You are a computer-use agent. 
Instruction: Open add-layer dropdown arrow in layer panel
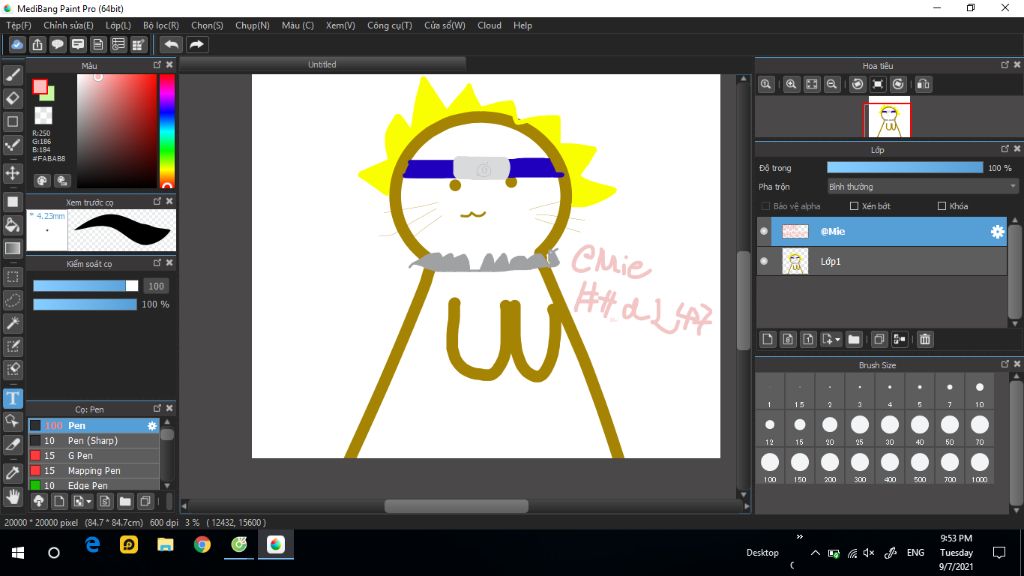[837, 340]
